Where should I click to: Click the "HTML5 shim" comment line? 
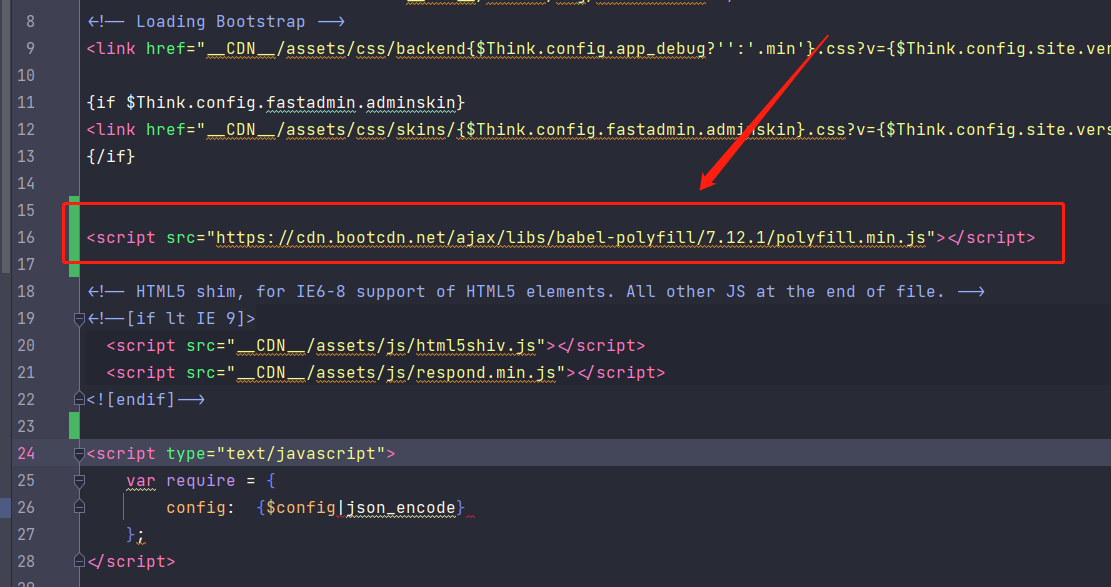coord(536,291)
